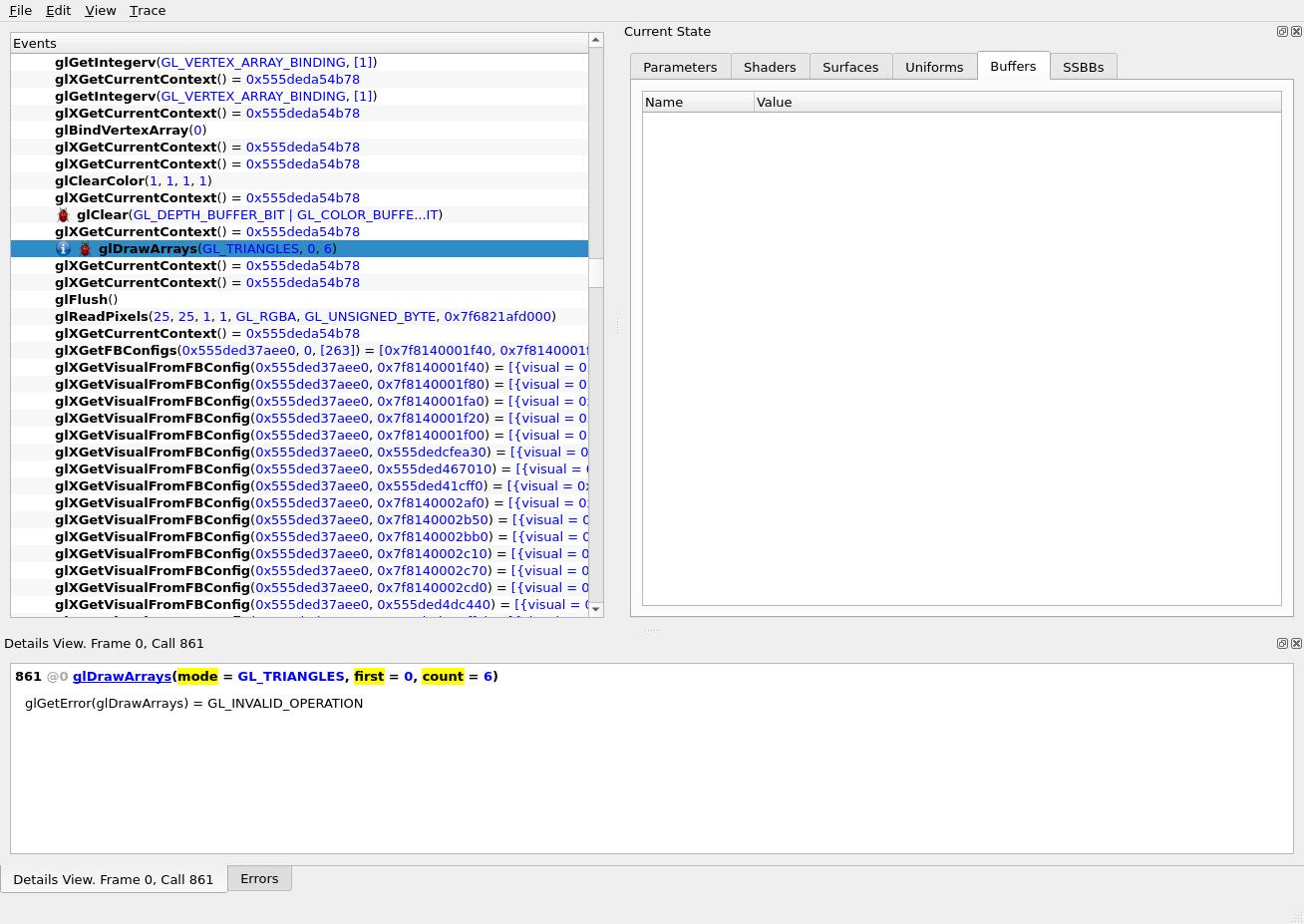Select glXGetVisualFromFBConfig call with 0x7f8140002c70
This screenshot has width=1304, height=924.
point(299,570)
